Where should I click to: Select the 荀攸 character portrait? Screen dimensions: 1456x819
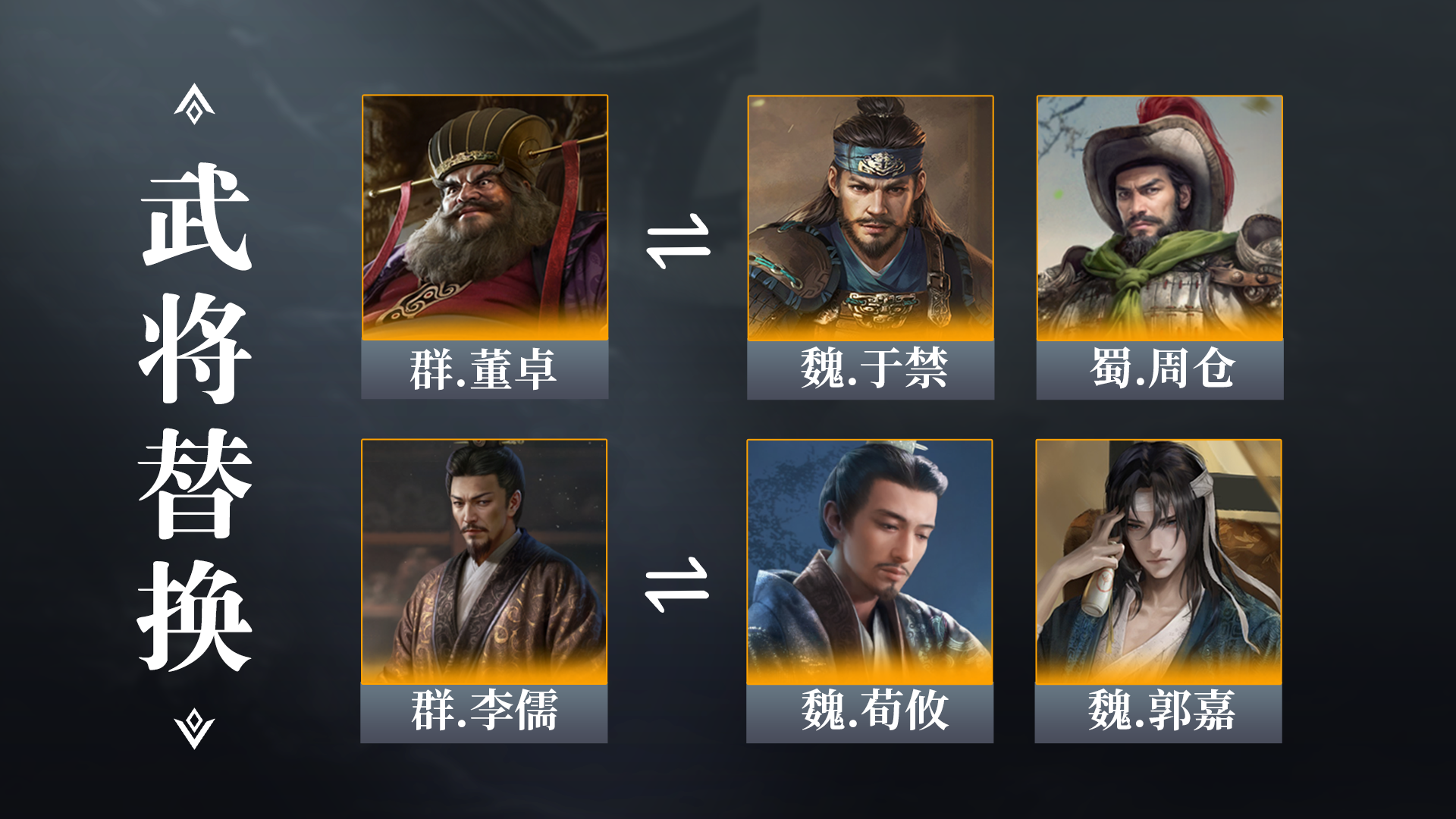pyautogui.click(x=870, y=562)
